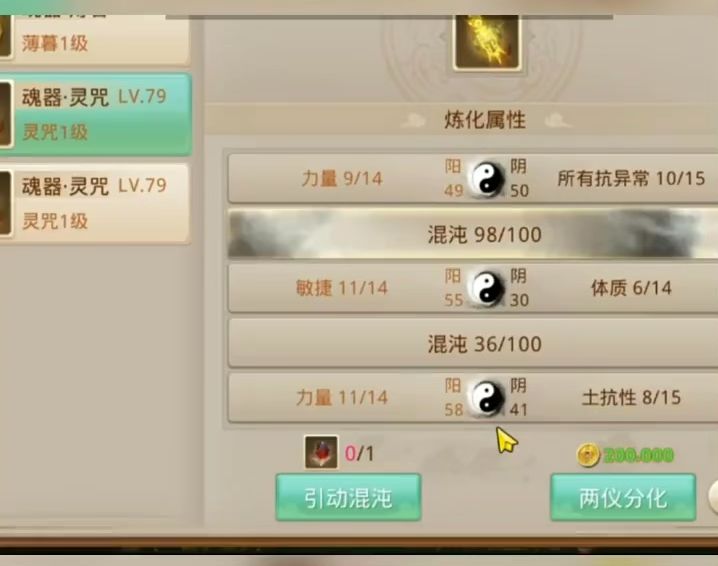
Task: Select the 力量 11/14 attribute
Action: point(342,397)
